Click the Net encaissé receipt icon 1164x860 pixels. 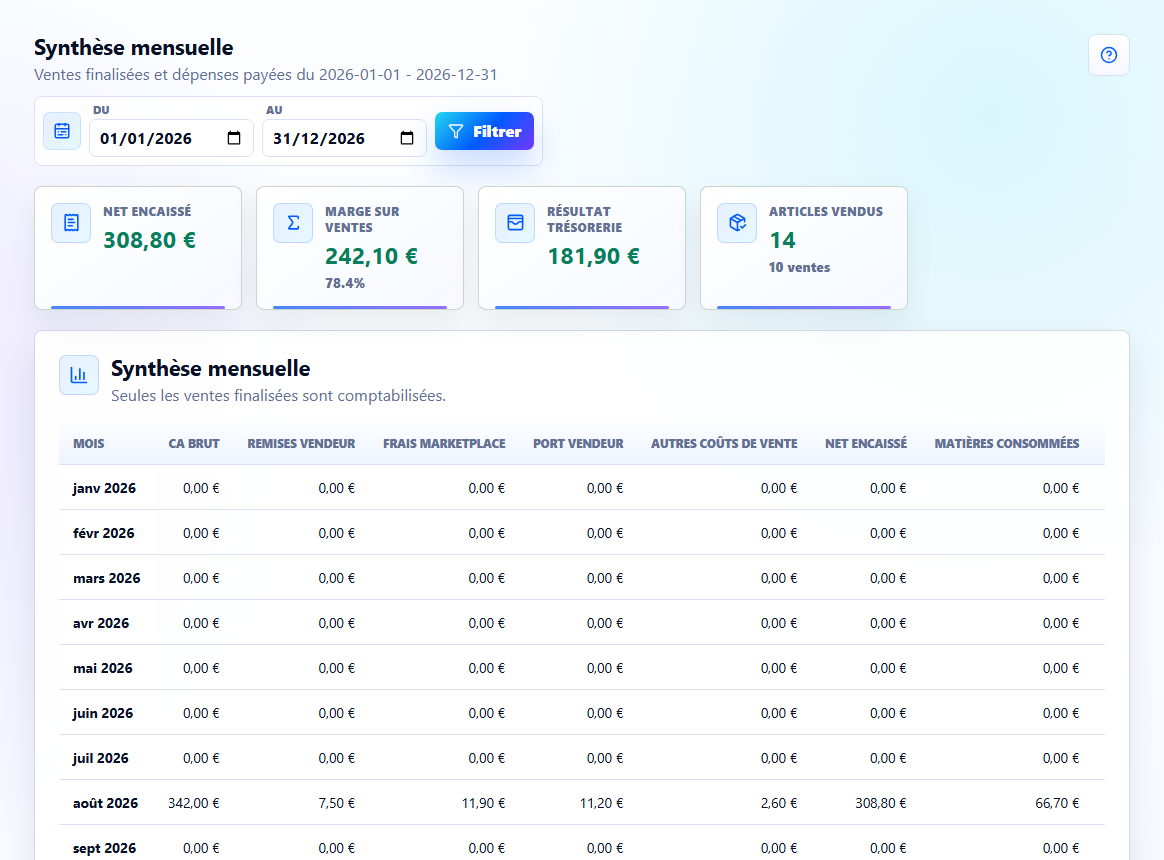pyautogui.click(x=71, y=223)
